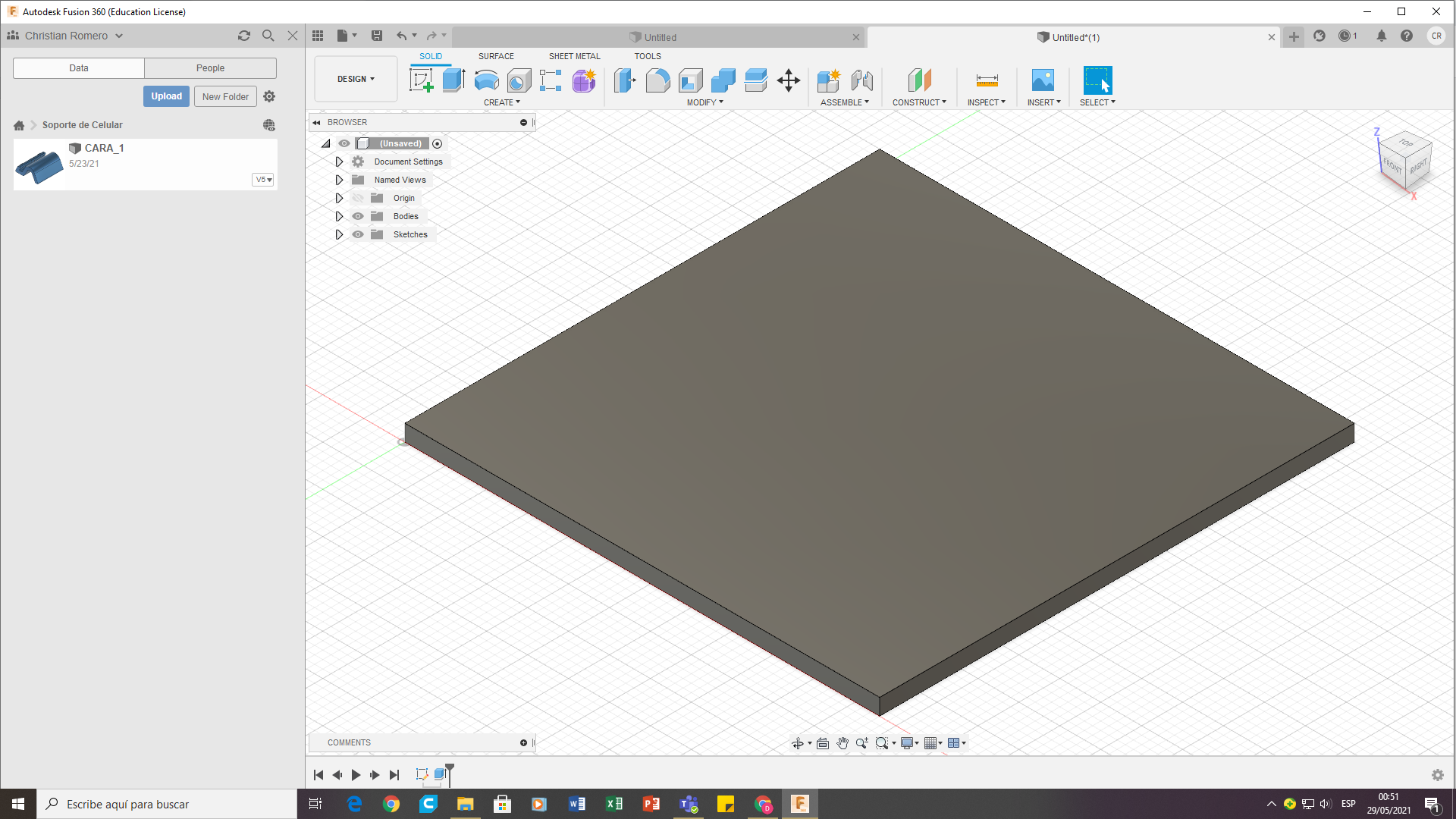Switch to the People tab
Viewport: 1456px width, 819px height.
pyautogui.click(x=210, y=68)
